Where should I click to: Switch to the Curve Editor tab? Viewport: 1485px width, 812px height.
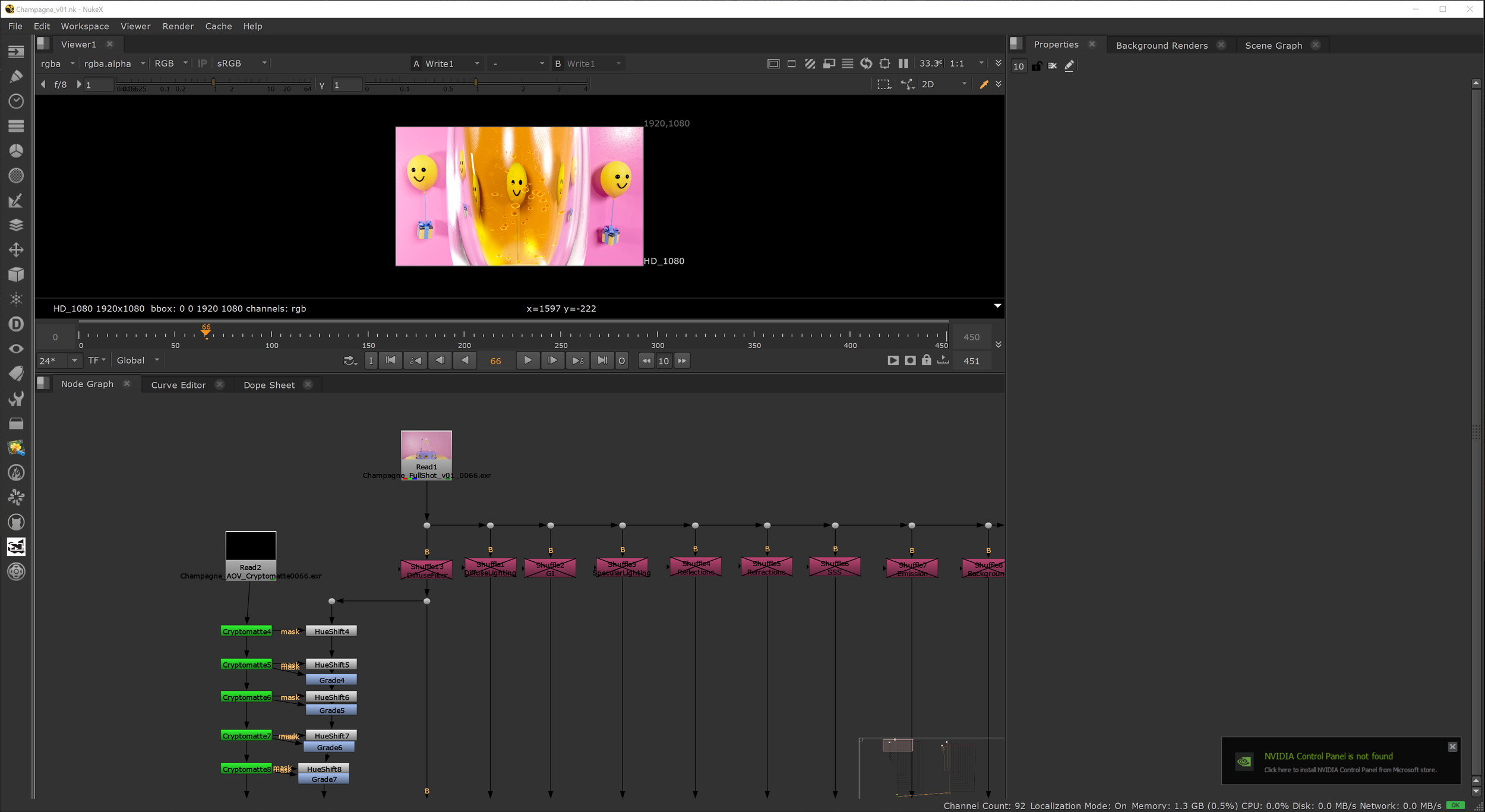tap(178, 385)
